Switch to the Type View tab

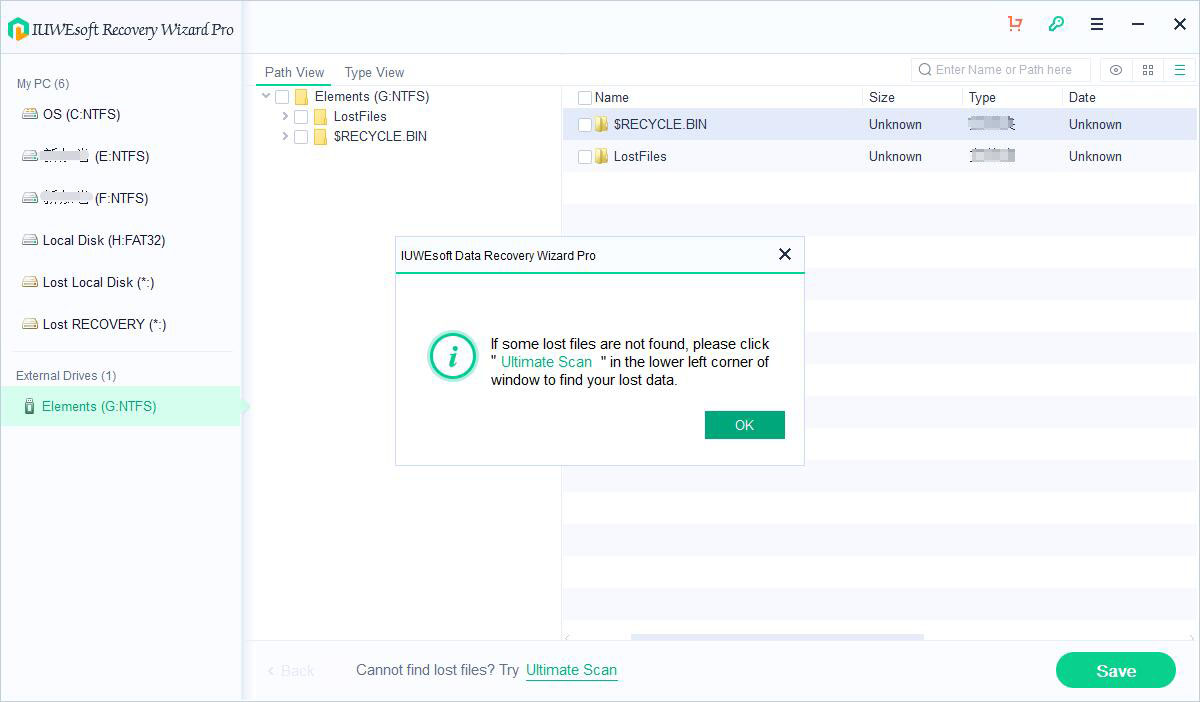click(x=374, y=72)
